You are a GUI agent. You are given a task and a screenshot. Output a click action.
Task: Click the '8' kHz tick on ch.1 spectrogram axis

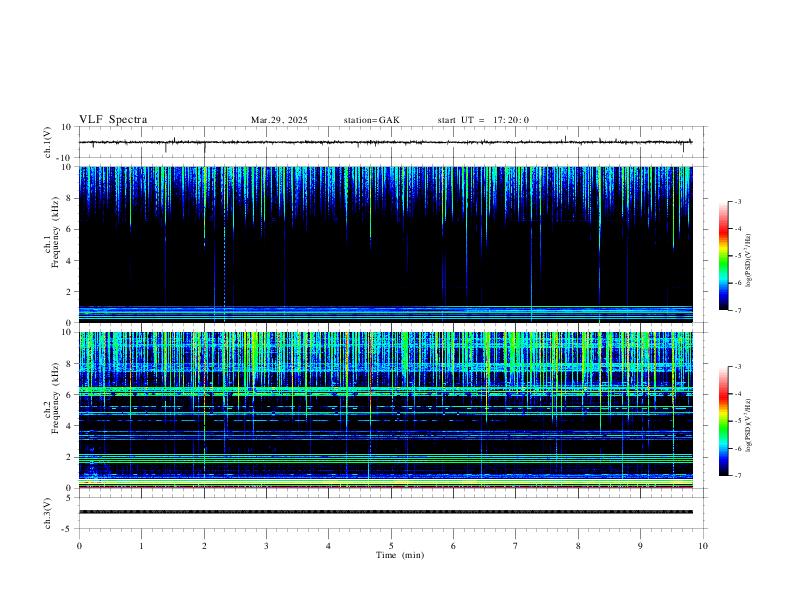[x=69, y=198]
